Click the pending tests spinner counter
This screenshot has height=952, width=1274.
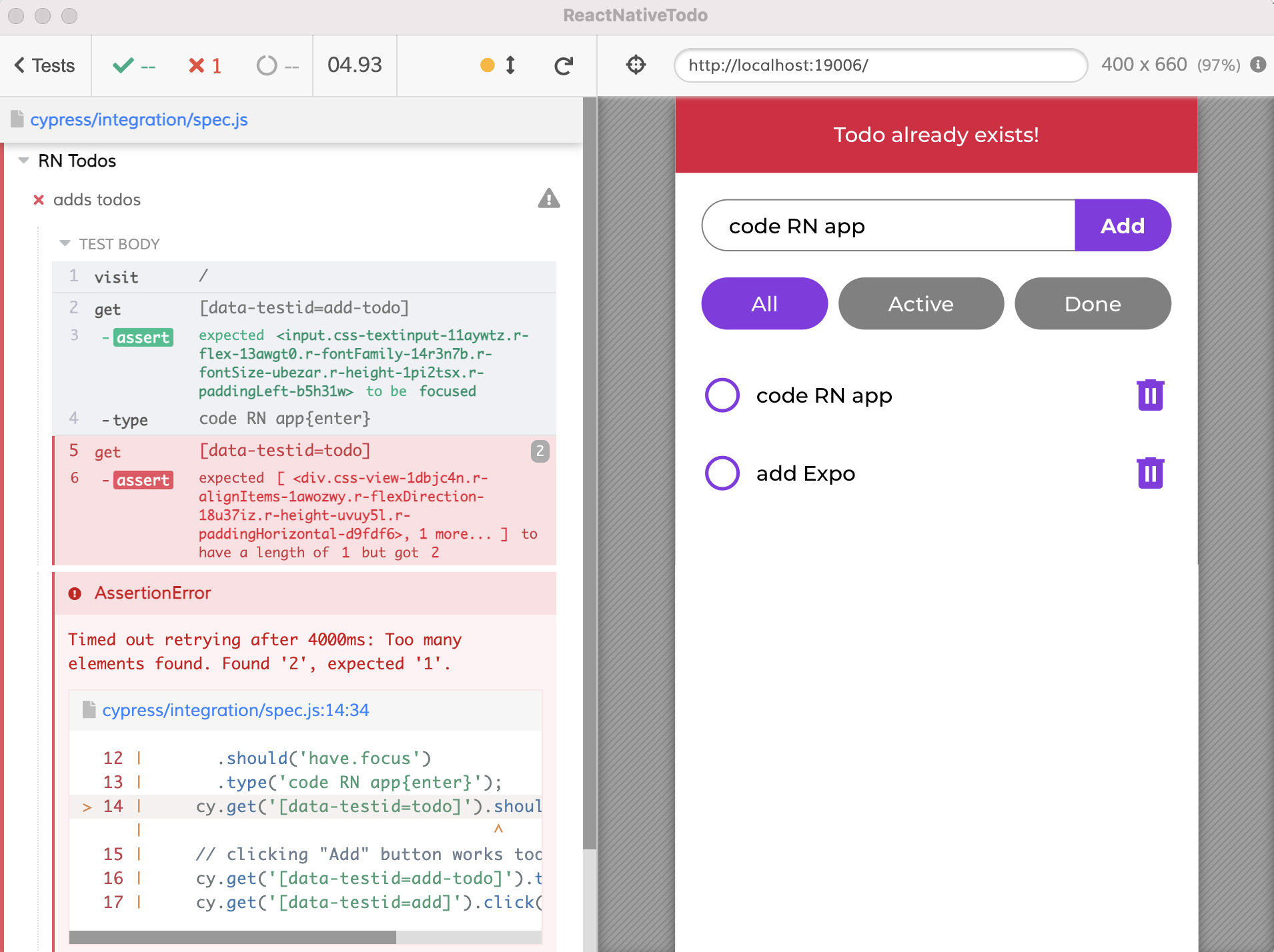coord(277,65)
